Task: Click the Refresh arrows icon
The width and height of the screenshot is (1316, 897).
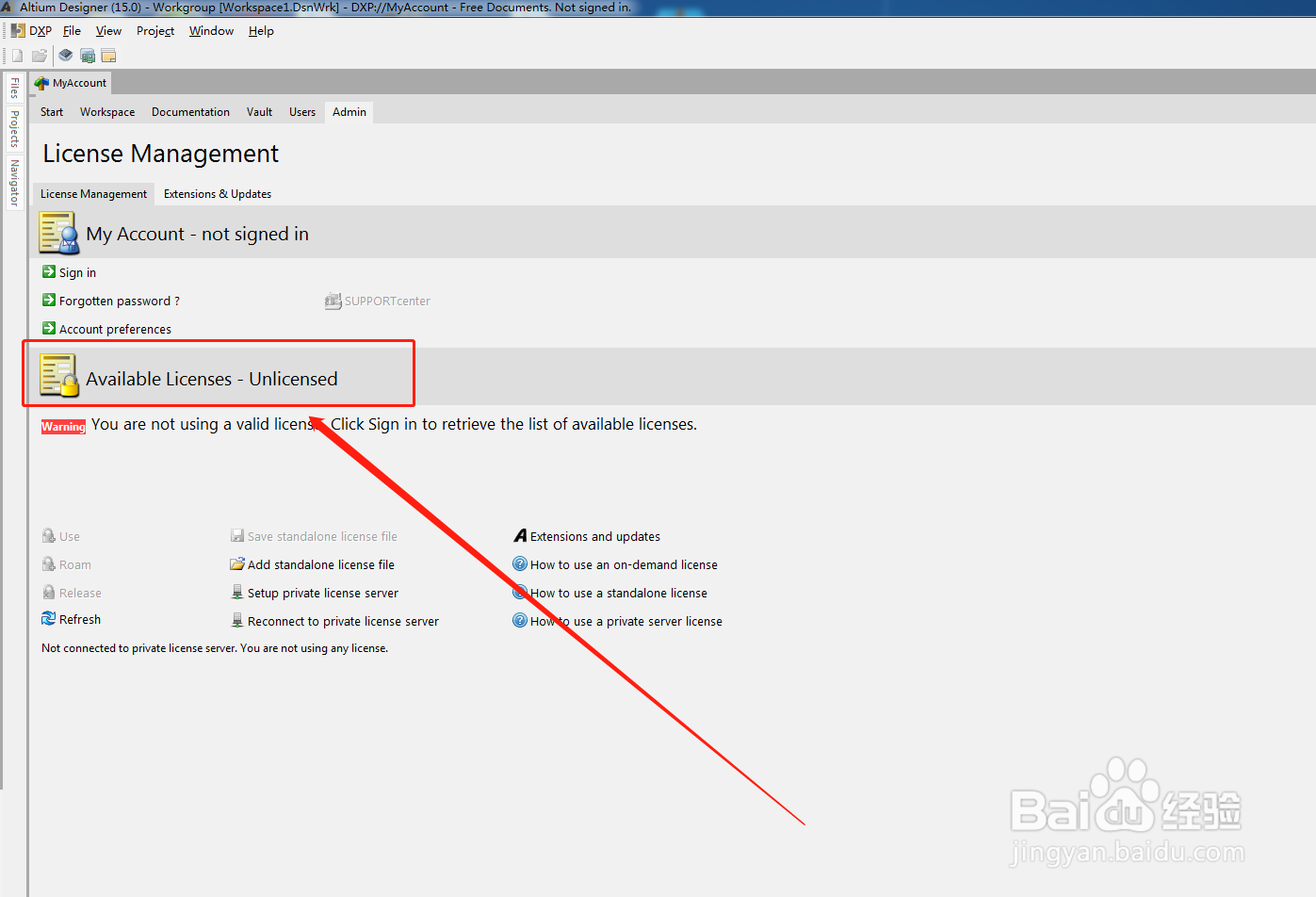Action: pyautogui.click(x=49, y=619)
